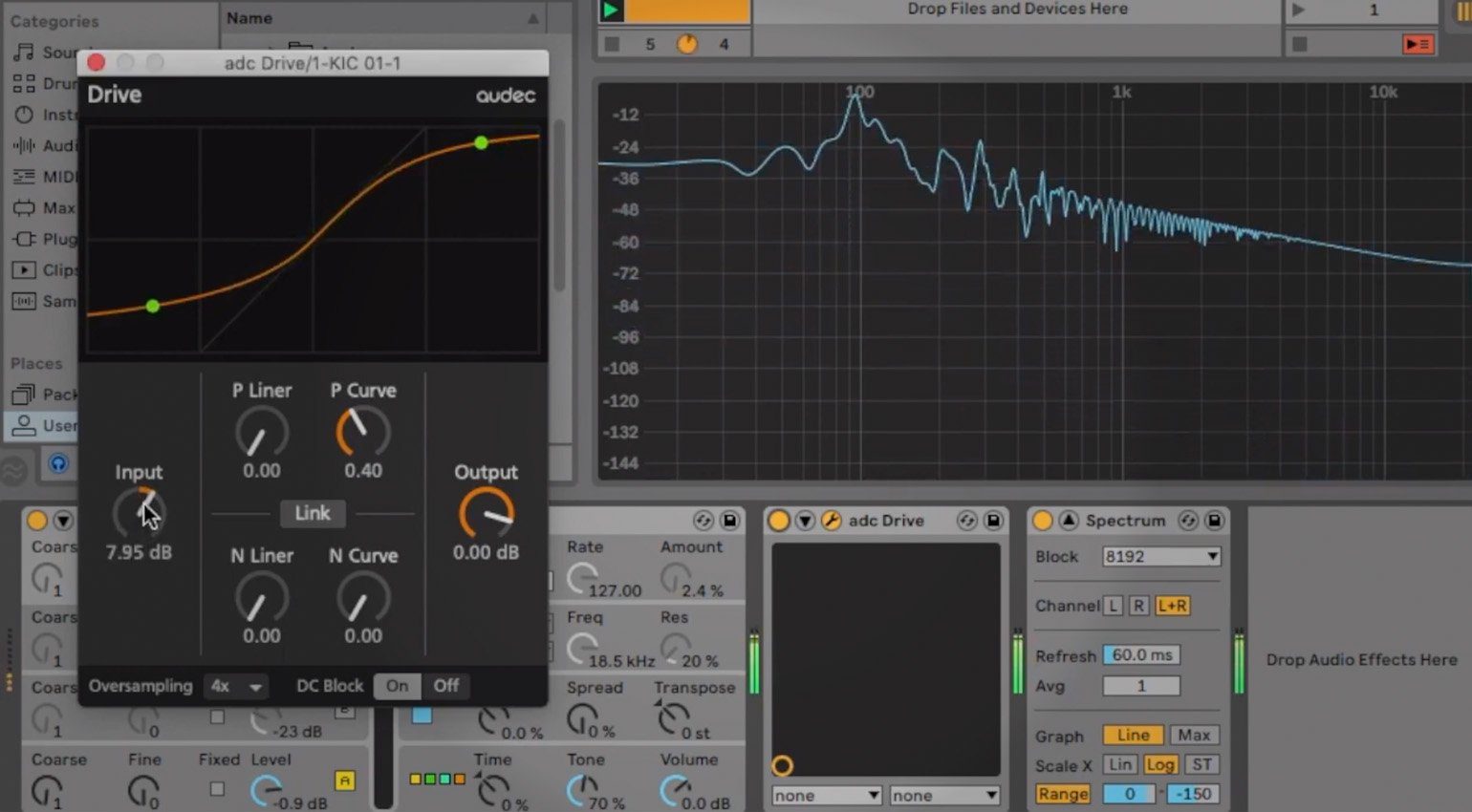Unfold adc Drive device parameters arrow

click(x=805, y=521)
